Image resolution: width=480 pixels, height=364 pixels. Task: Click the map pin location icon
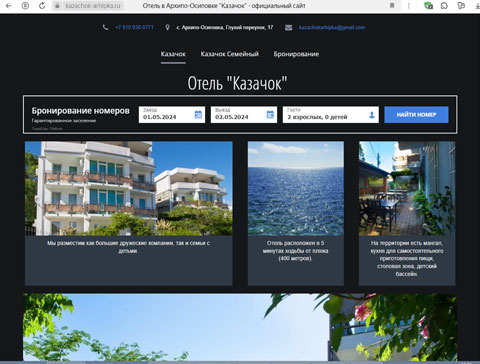[167, 27]
